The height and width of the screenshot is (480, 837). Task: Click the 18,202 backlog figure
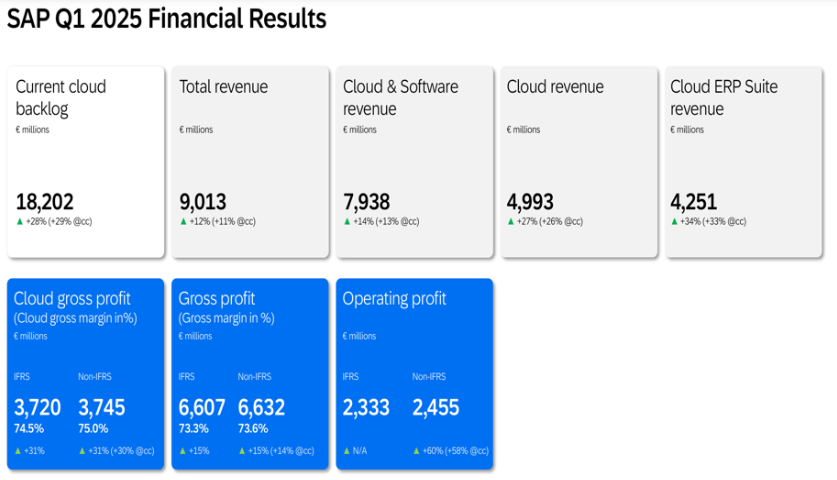click(x=45, y=202)
